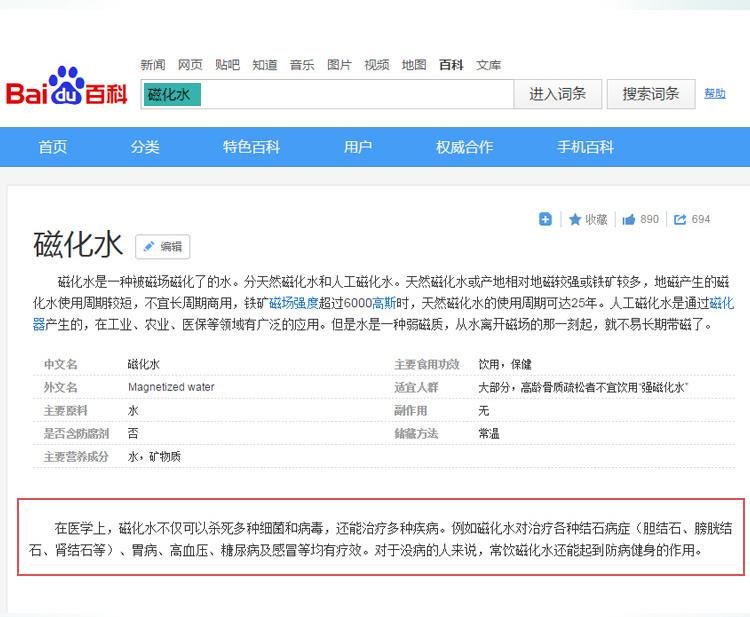Go to 首页 in blue navigation bar
The width and height of the screenshot is (750, 617).
pyautogui.click(x=53, y=147)
